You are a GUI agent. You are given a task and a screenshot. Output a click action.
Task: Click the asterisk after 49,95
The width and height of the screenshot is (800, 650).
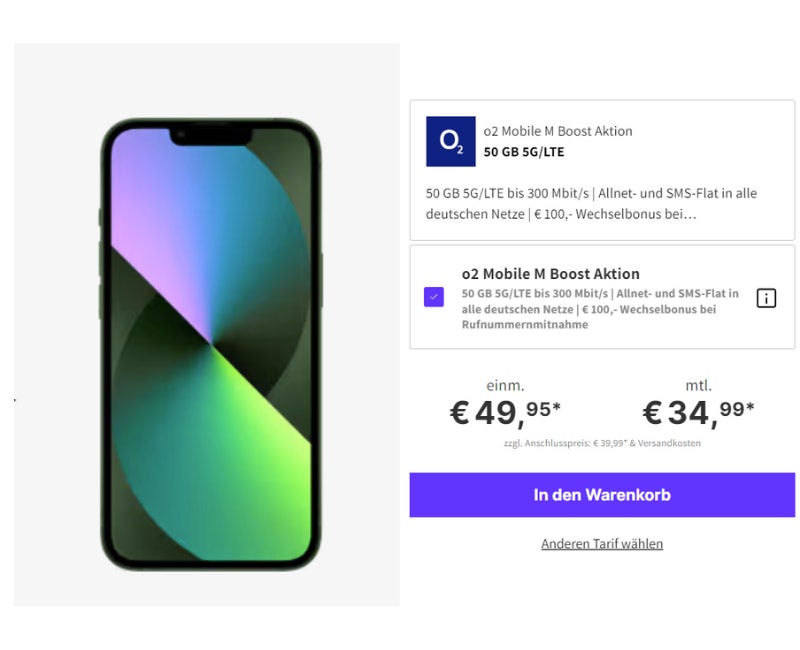[557, 407]
